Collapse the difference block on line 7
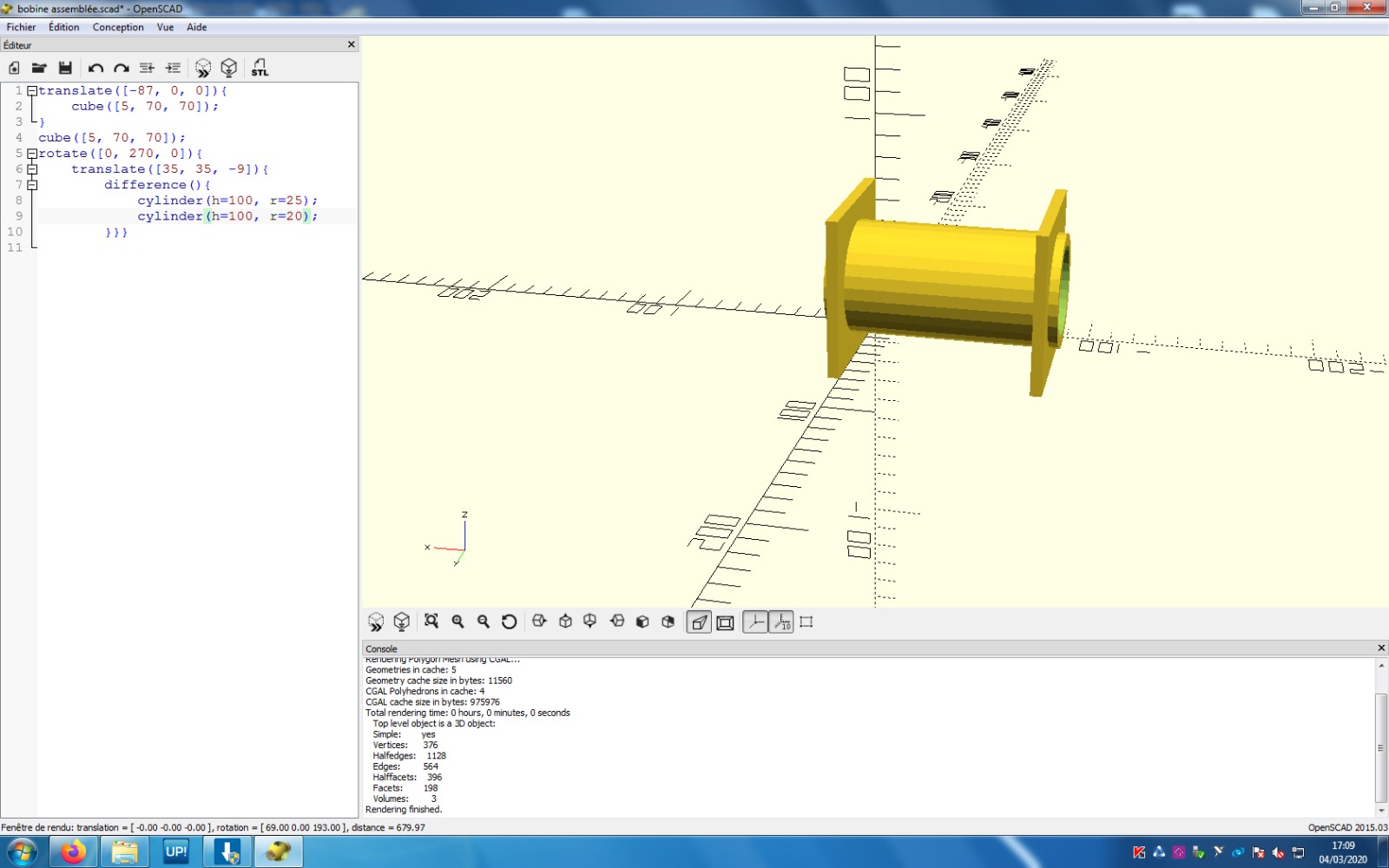The image size is (1389, 868). coord(32,185)
